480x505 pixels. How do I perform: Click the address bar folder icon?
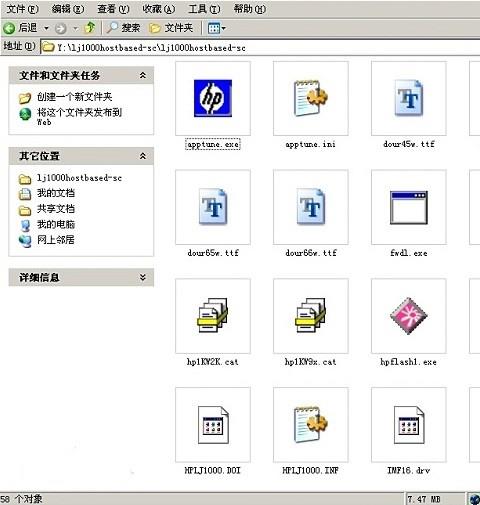(x=48, y=47)
